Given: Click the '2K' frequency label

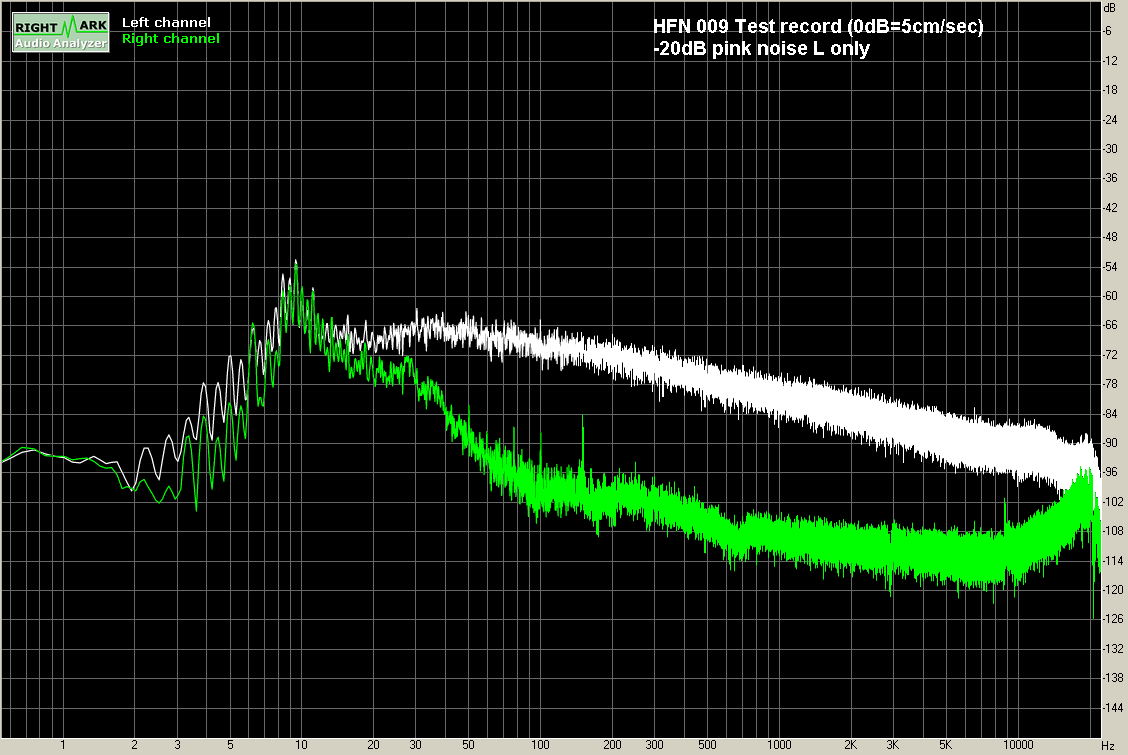Looking at the screenshot, I should pos(850,745).
